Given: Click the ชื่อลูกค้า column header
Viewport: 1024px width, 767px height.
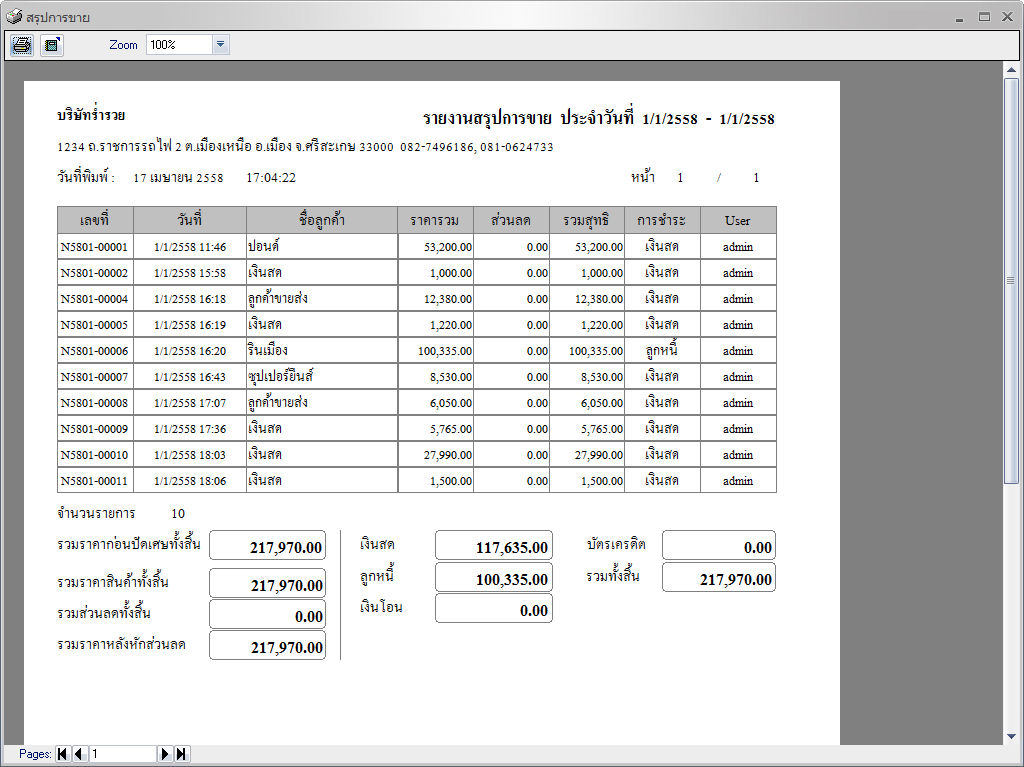Looking at the screenshot, I should tap(322, 220).
